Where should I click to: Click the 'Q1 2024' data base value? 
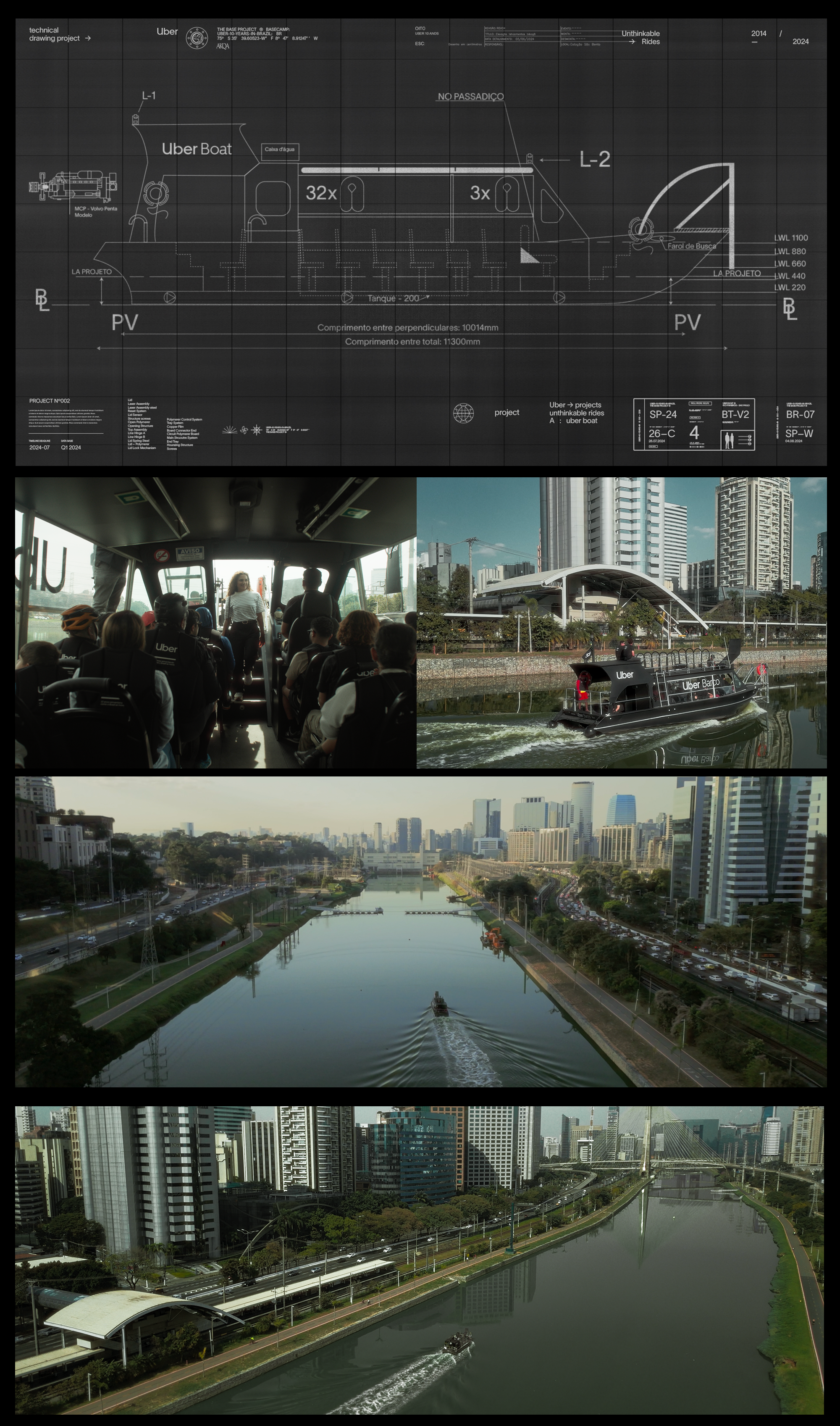coord(71,448)
